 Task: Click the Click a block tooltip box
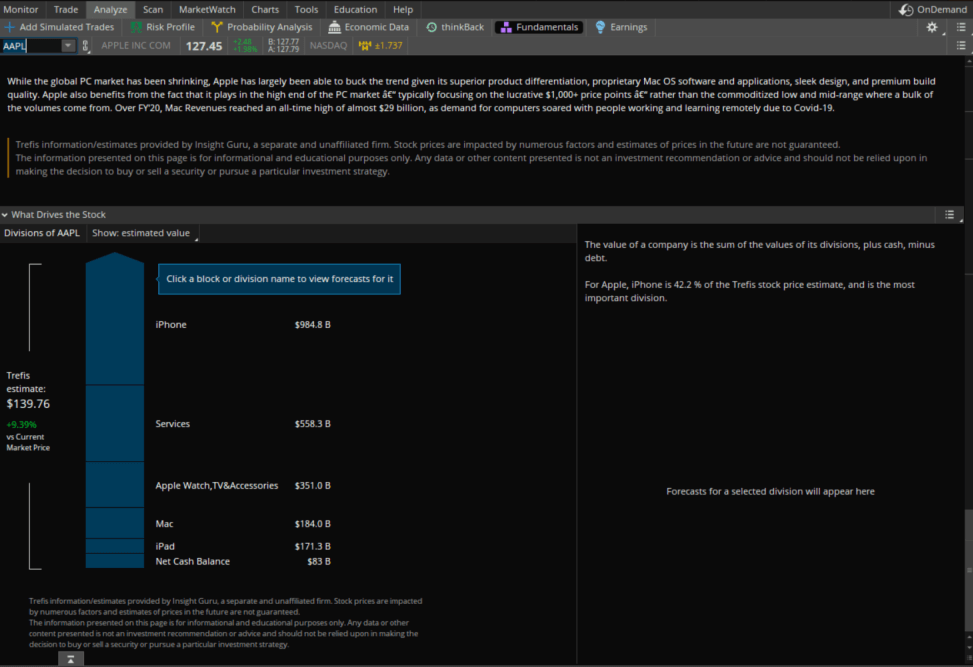(279, 279)
